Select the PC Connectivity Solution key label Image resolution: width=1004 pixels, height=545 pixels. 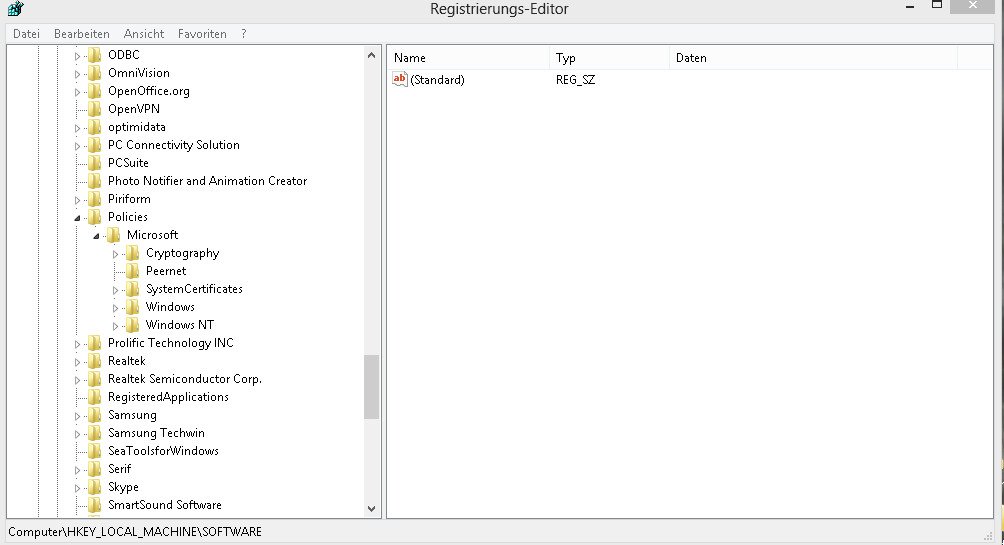coord(174,145)
